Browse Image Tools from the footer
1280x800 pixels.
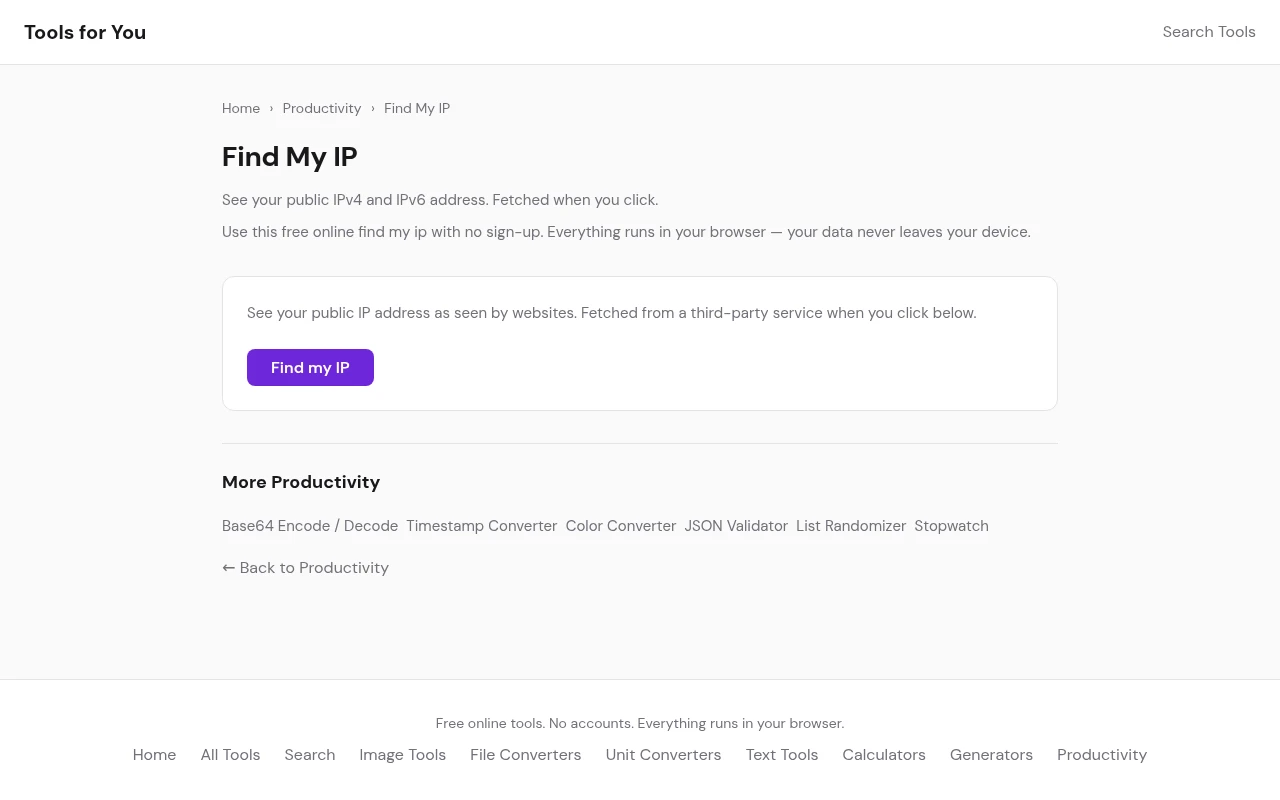[402, 755]
